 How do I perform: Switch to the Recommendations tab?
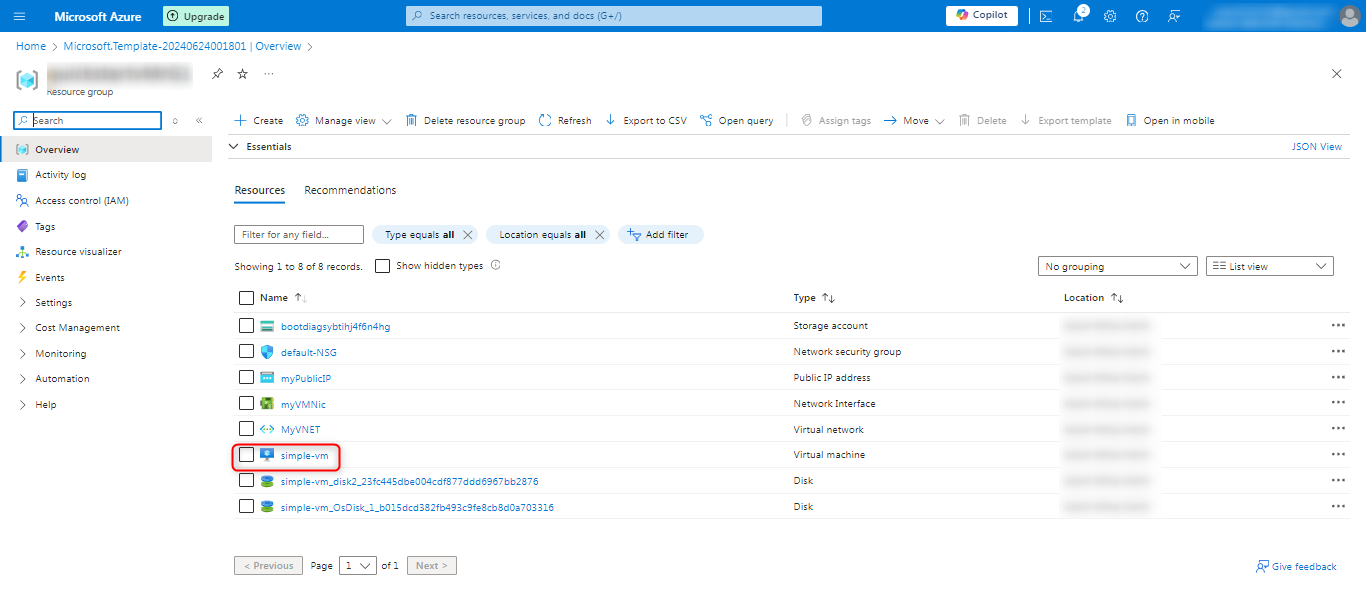point(350,190)
